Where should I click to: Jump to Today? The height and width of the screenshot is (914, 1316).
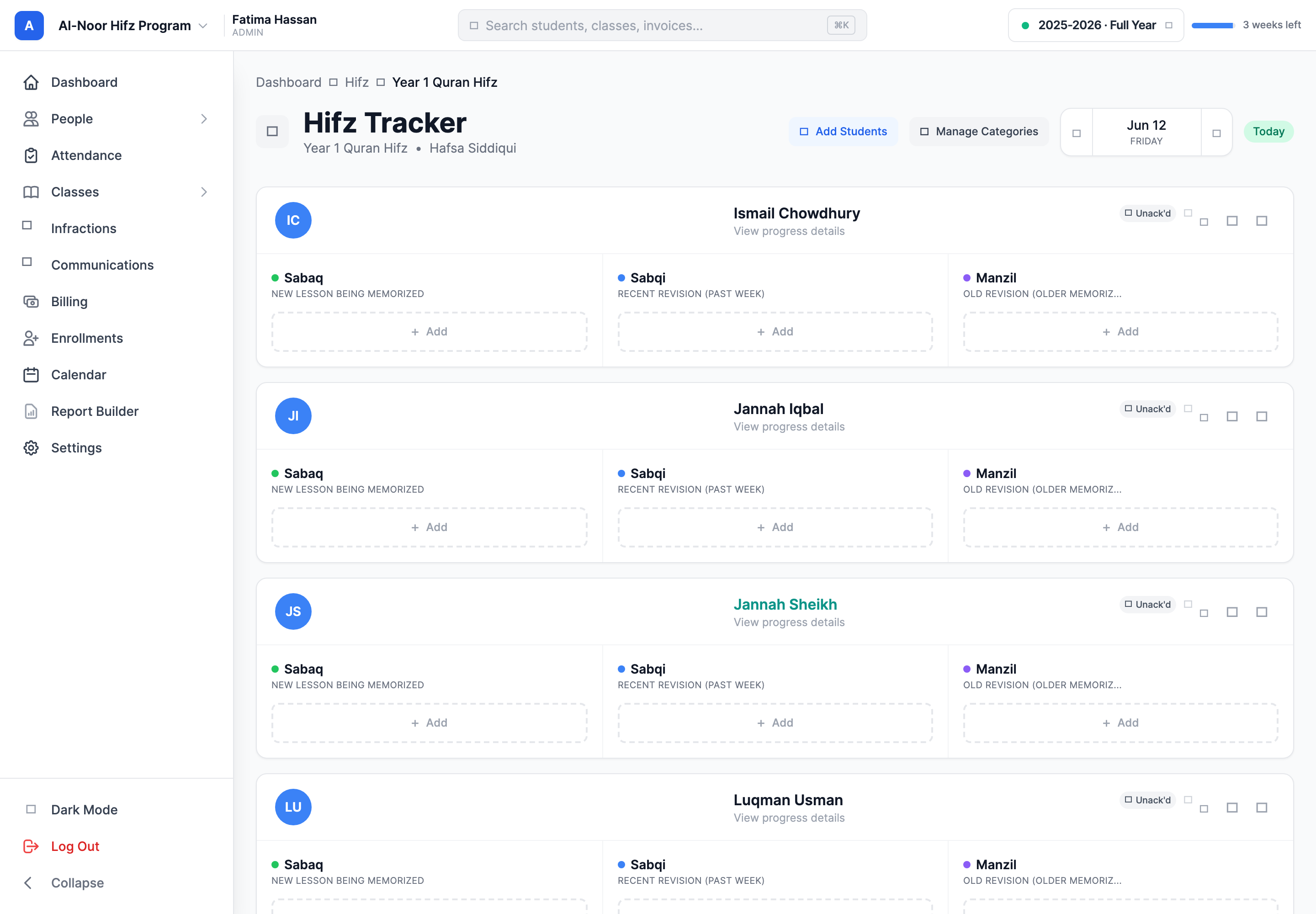click(1268, 132)
